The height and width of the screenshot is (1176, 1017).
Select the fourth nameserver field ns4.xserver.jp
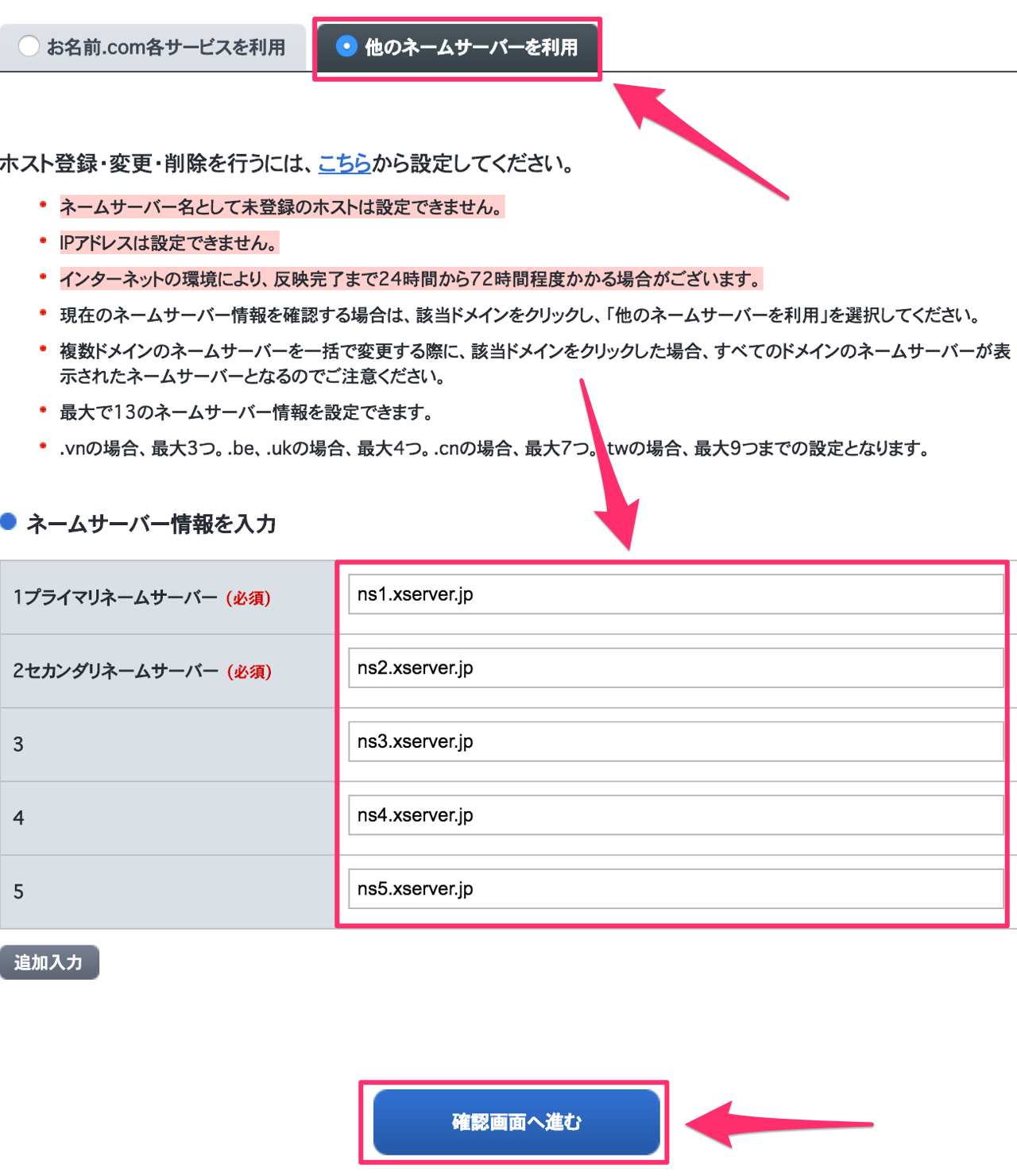tap(675, 815)
